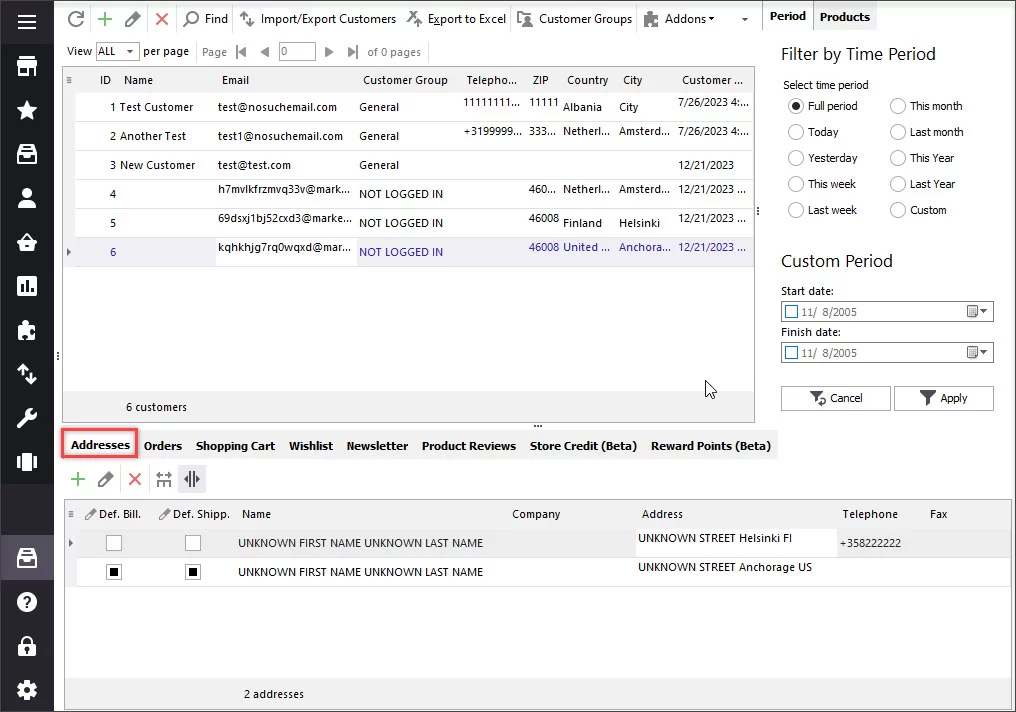Open the addons puzzle sidebar icon
The height and width of the screenshot is (712, 1016).
click(27, 330)
